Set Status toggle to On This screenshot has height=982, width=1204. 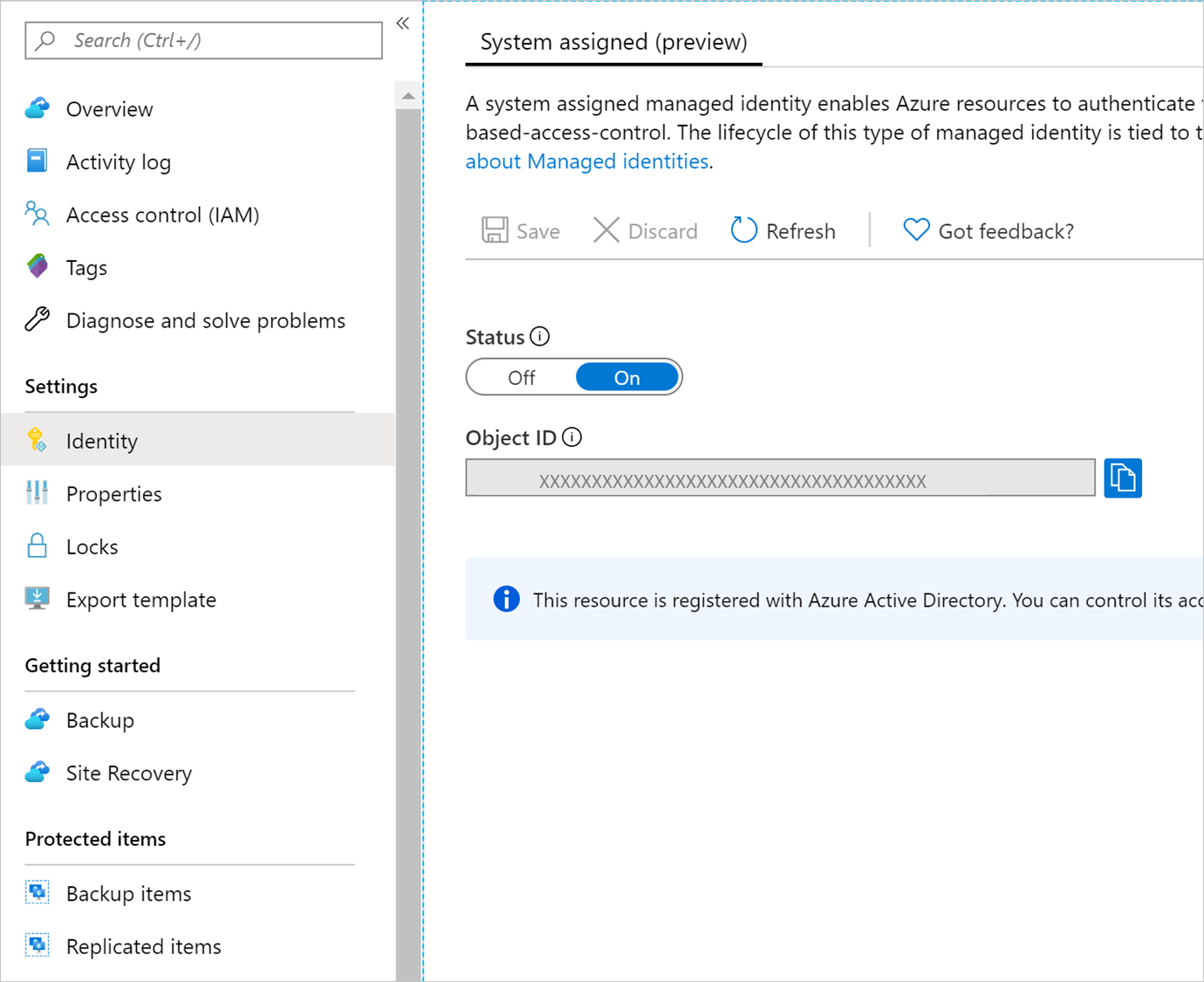[x=626, y=378]
